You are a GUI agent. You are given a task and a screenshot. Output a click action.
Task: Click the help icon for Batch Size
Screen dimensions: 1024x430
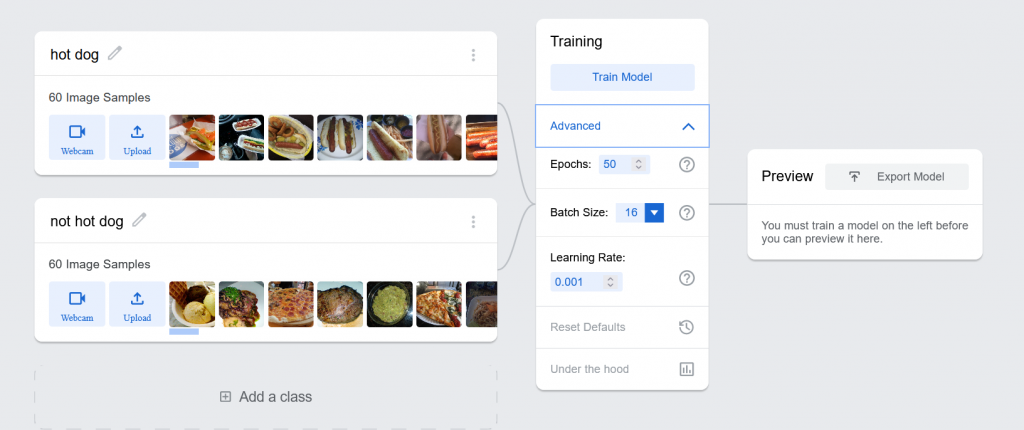coord(687,212)
